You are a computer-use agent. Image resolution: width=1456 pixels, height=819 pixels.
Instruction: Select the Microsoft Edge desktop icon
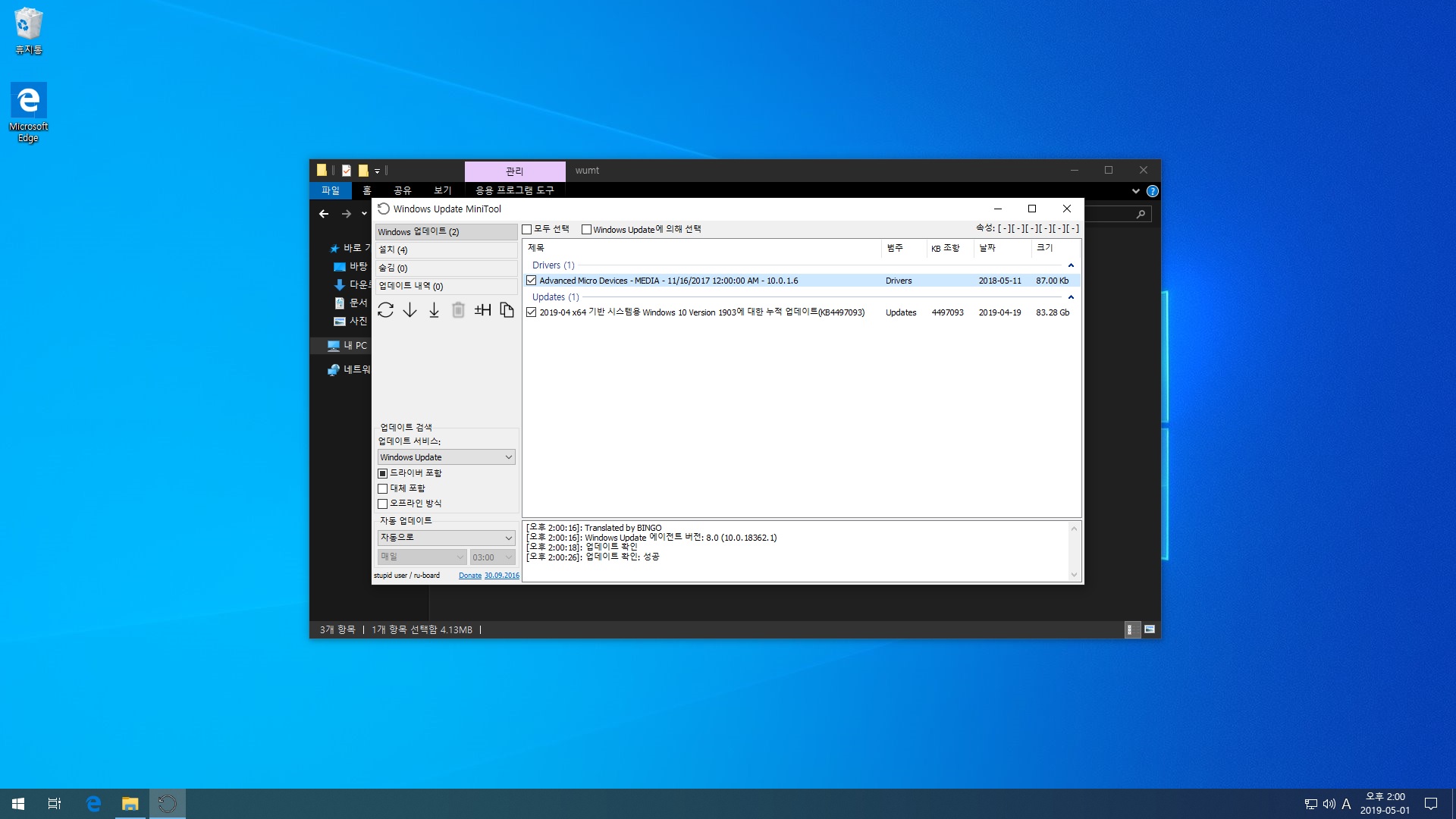click(x=29, y=112)
